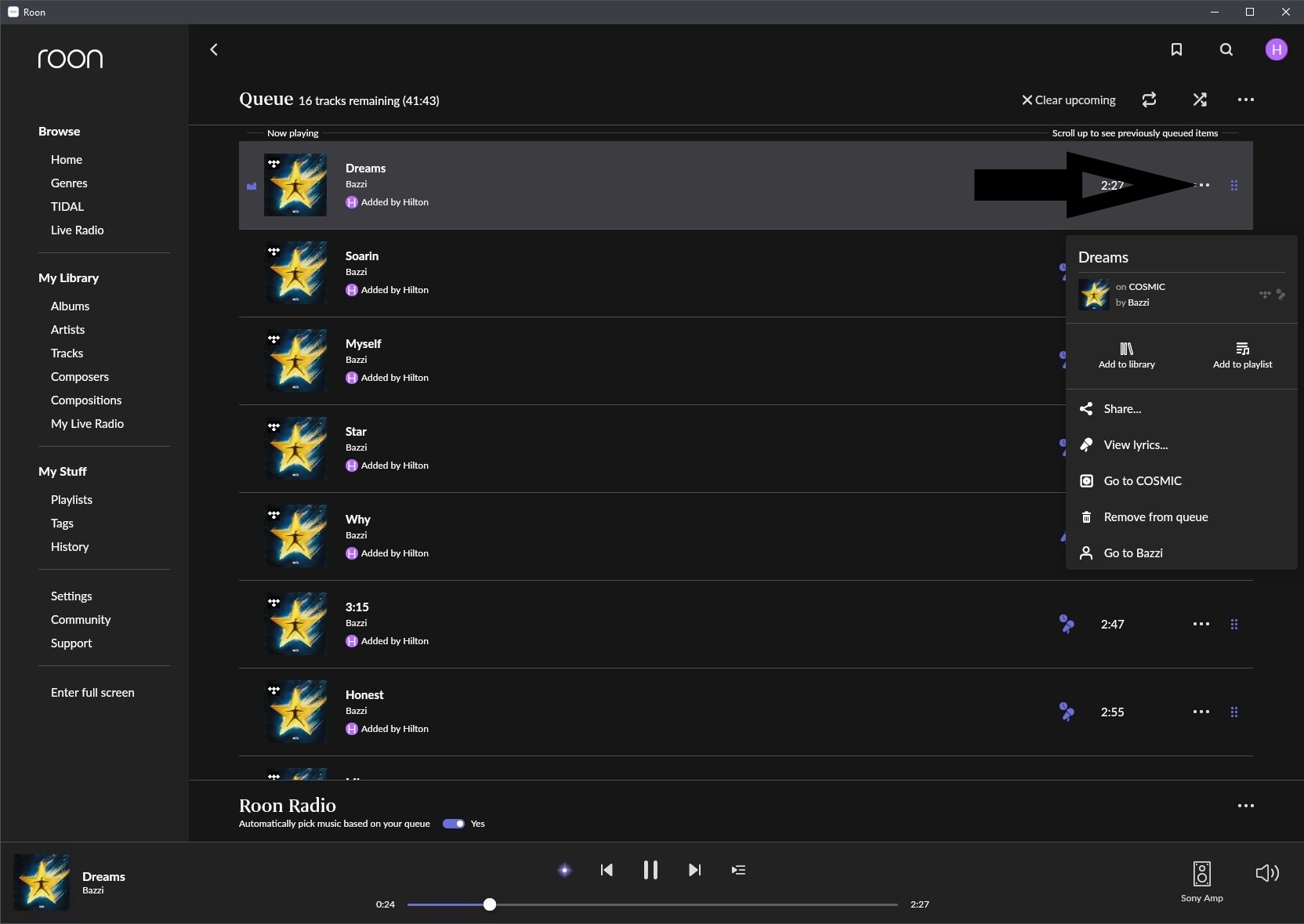Open the queue icon in player bar
The height and width of the screenshot is (924, 1304).
[738, 870]
